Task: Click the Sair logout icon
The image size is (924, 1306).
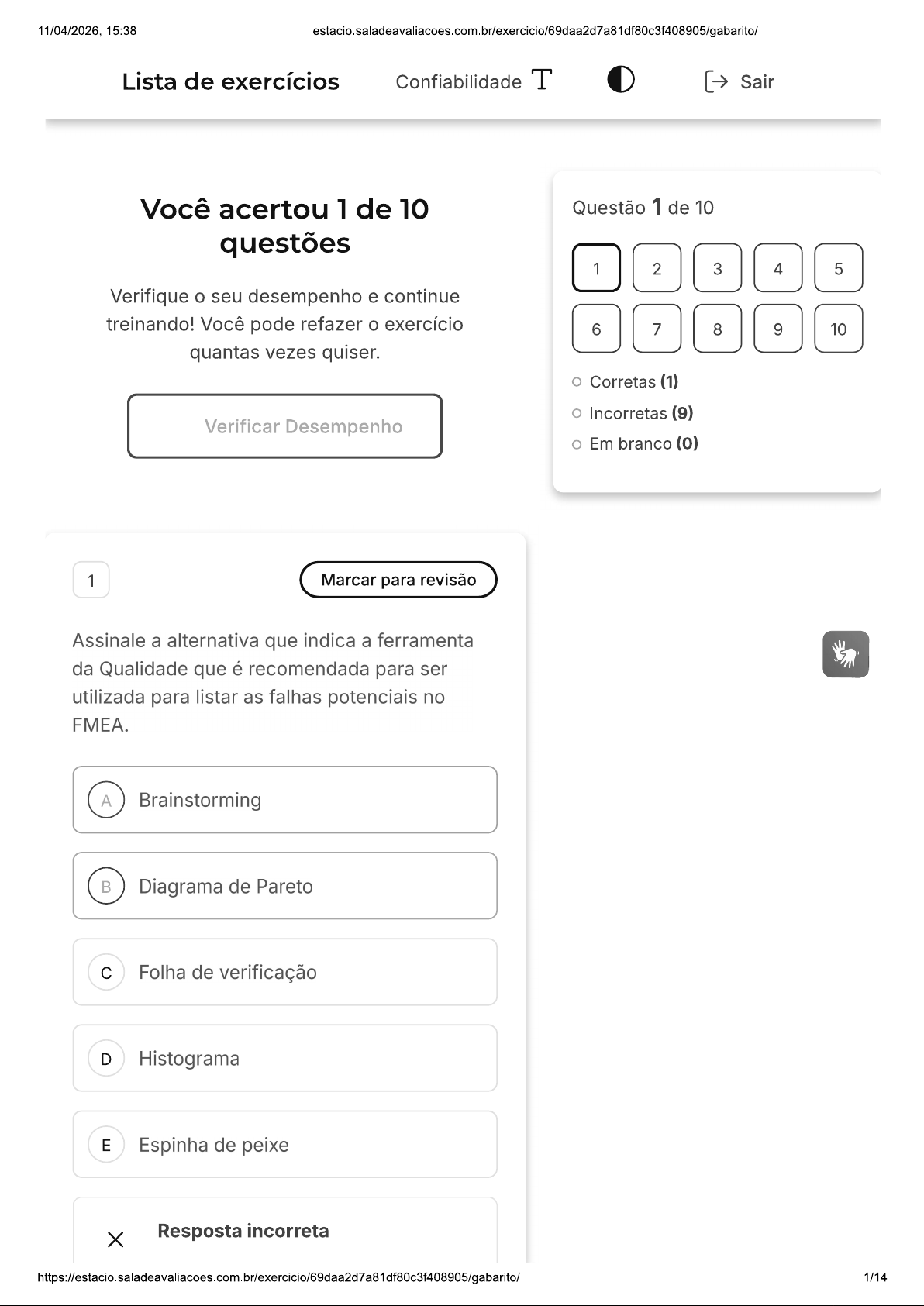Action: pos(716,81)
